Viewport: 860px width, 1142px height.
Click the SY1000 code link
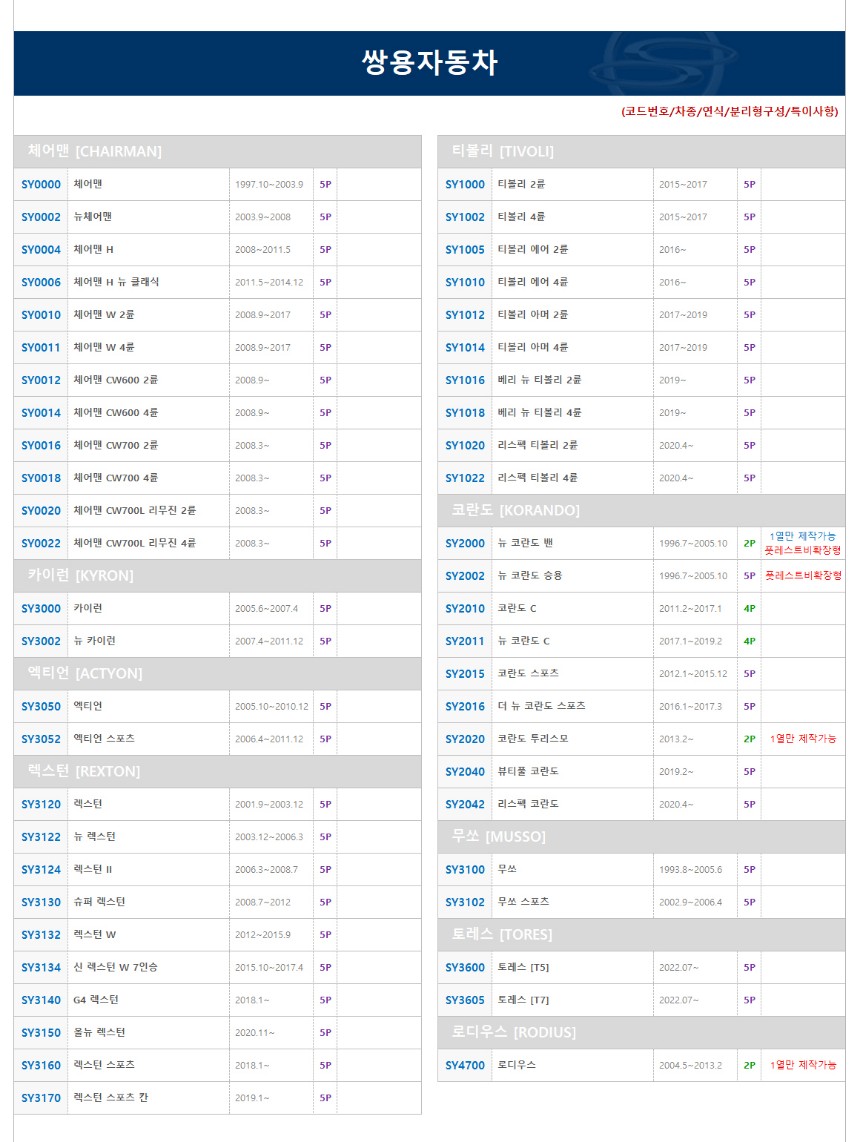click(465, 185)
